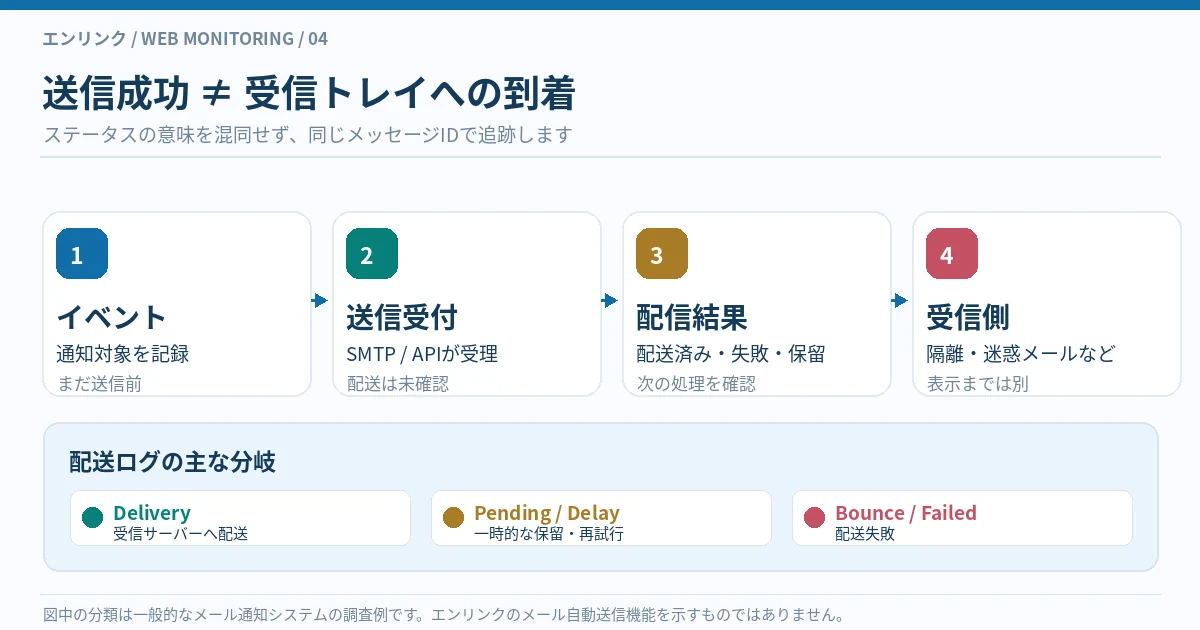Click the text 受信サーバーへ配送
Viewport: 1200px width, 630px height.
coord(181,534)
